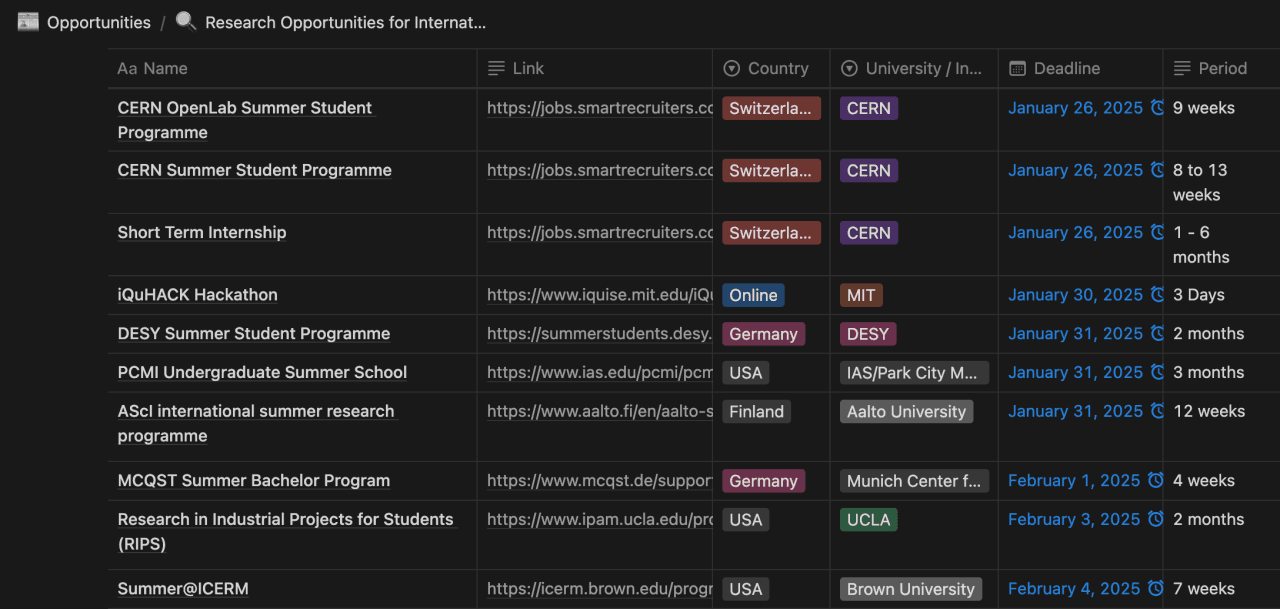Select the USA tag in PCMI row

click(x=746, y=373)
